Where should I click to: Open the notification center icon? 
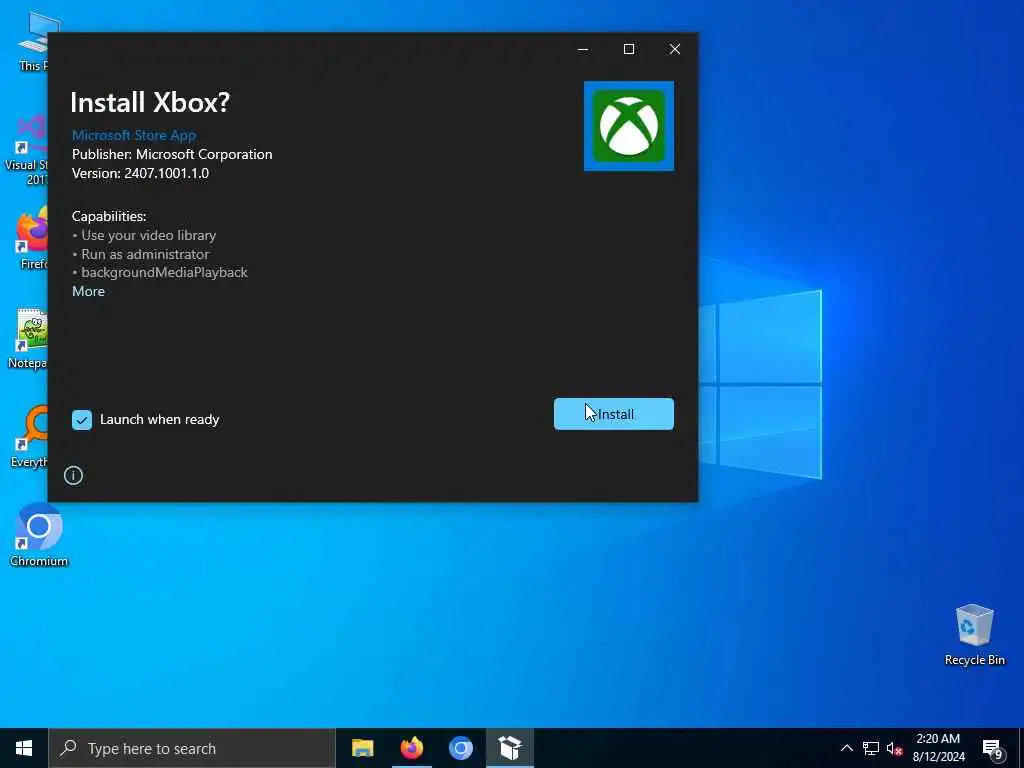click(993, 748)
